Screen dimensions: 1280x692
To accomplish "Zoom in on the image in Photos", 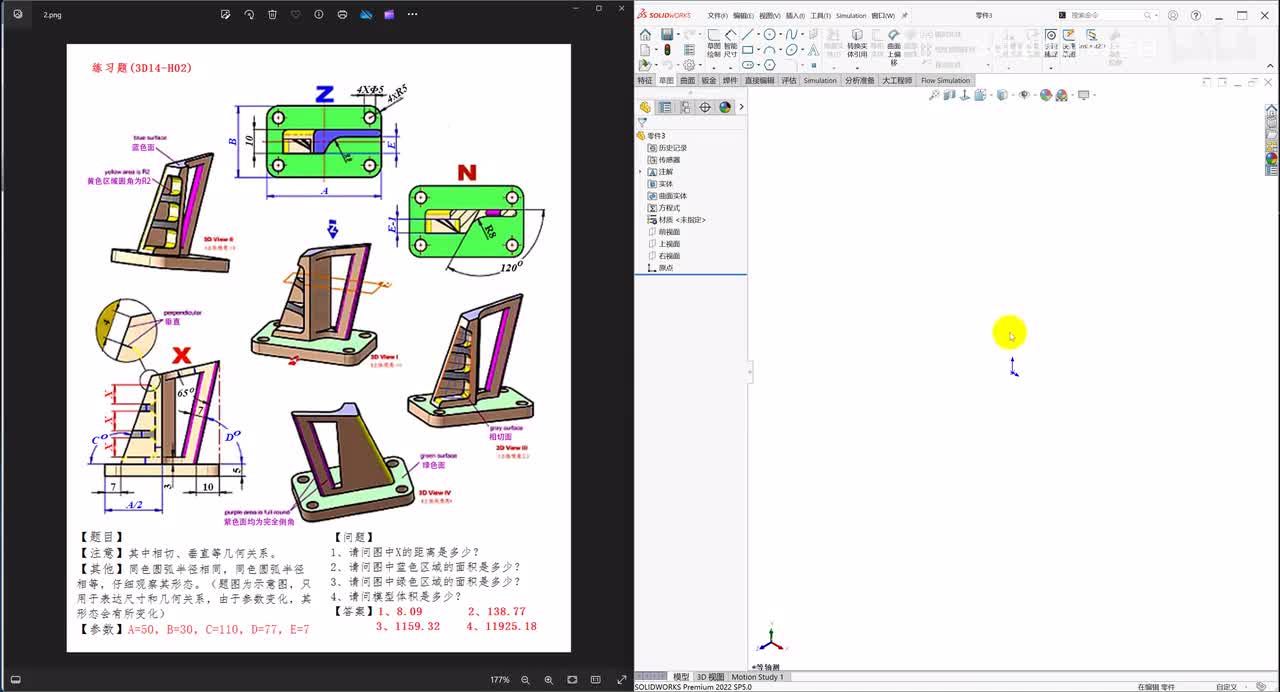I will click(548, 680).
